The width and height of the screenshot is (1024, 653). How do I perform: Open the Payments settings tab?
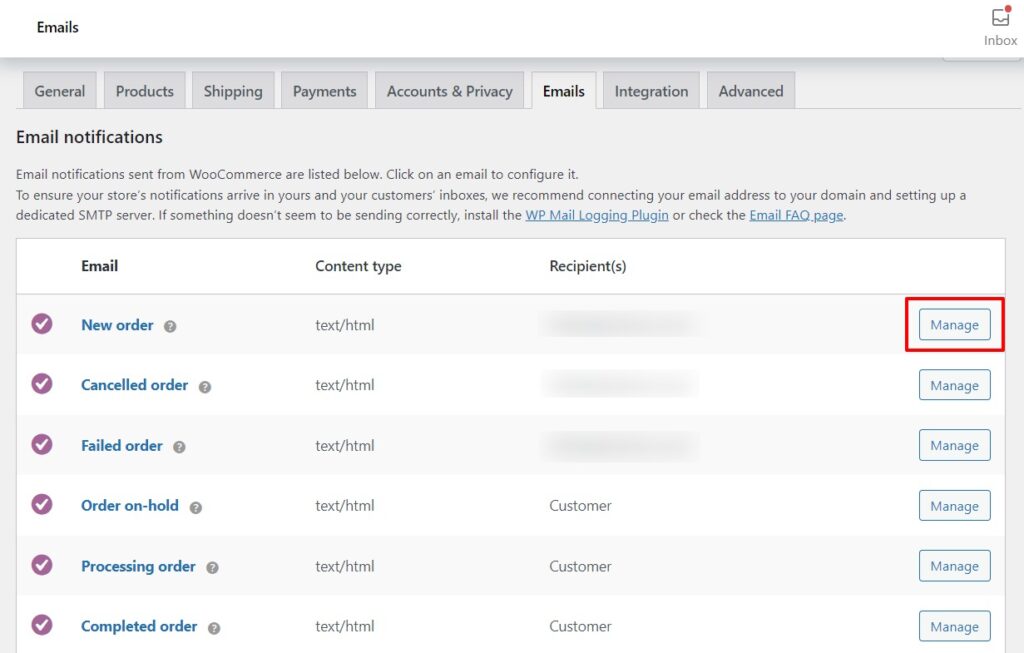[324, 90]
